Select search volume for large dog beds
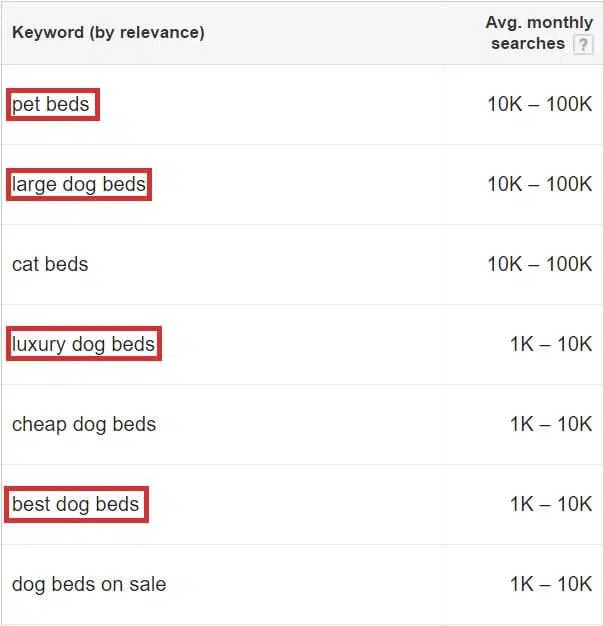 click(539, 184)
